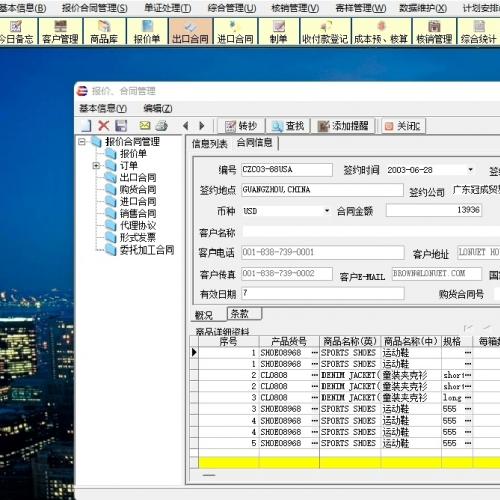Switch to 合同信息 tab
The width and height of the screenshot is (500, 500).
click(x=255, y=143)
